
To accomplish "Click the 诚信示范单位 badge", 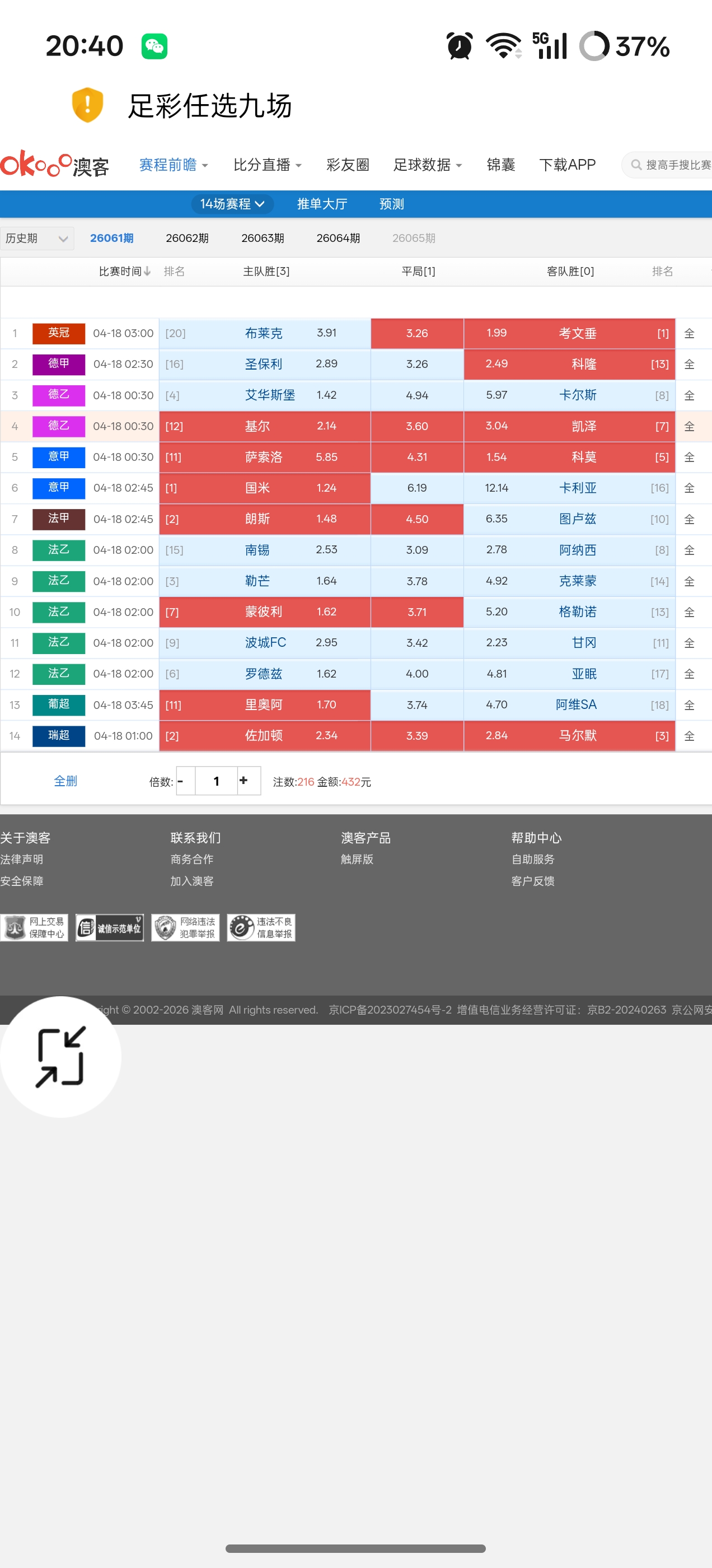I will tap(110, 928).
